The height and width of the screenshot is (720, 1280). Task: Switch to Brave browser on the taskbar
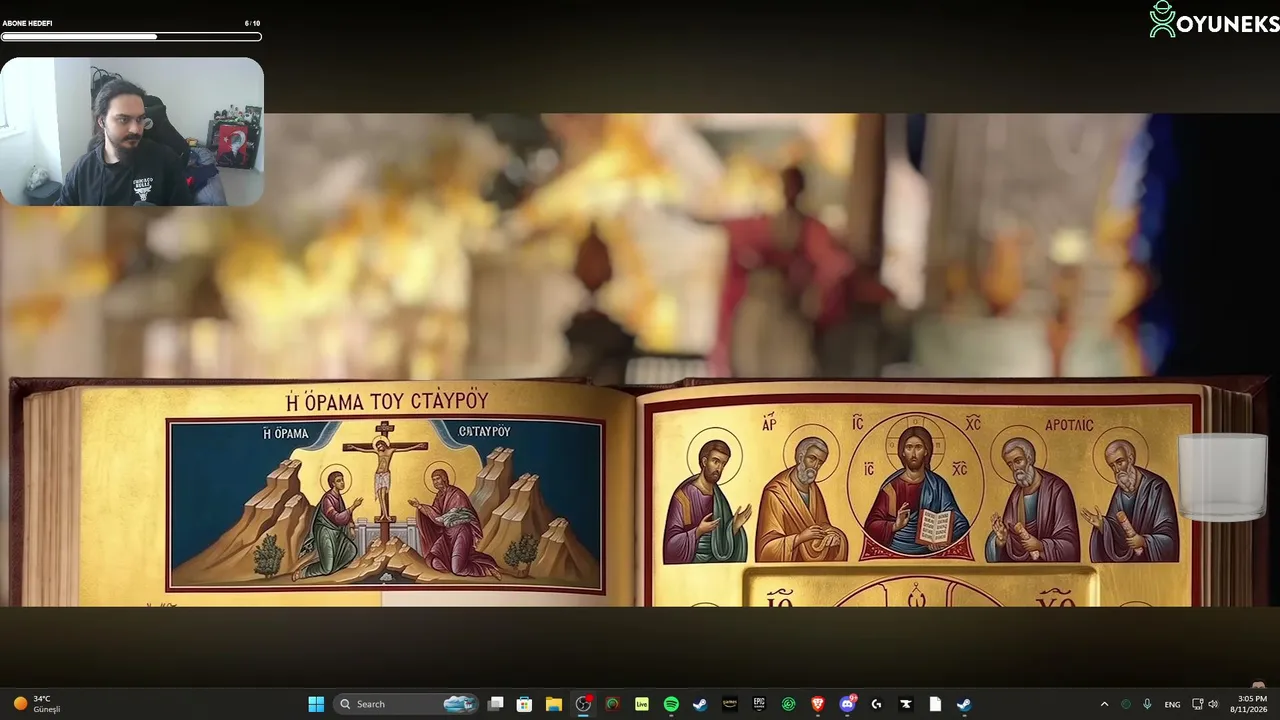818,704
